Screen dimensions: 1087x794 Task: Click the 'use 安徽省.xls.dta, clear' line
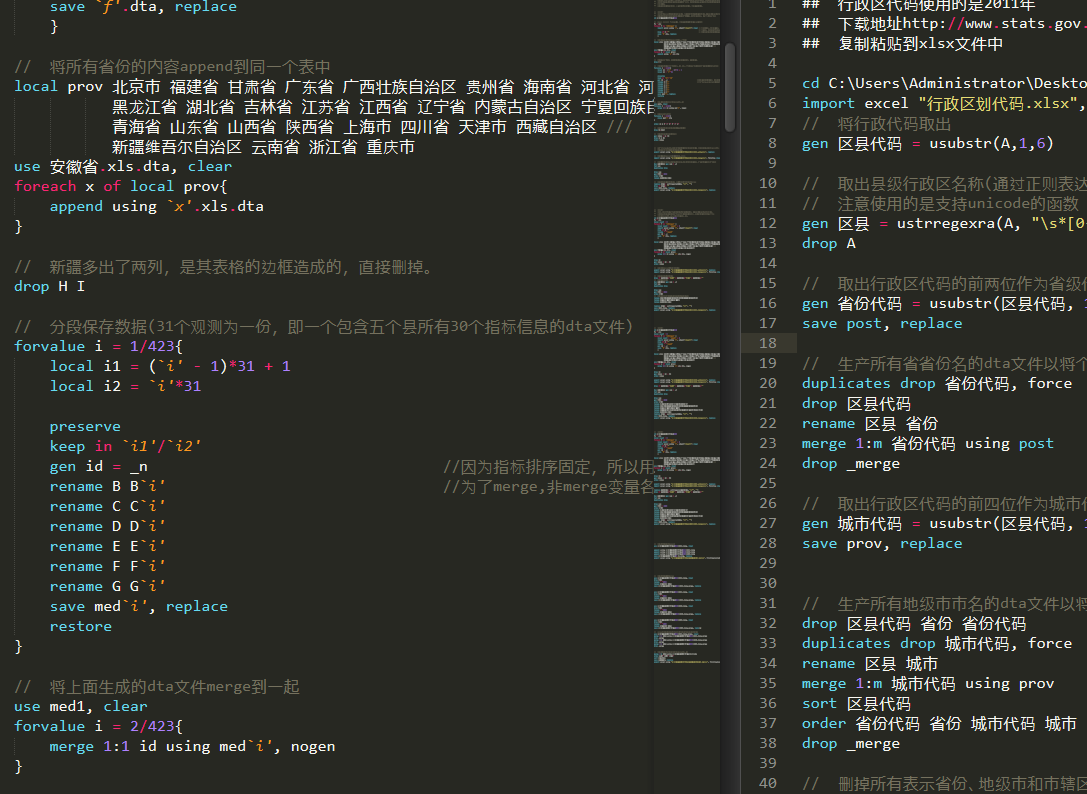coord(122,166)
